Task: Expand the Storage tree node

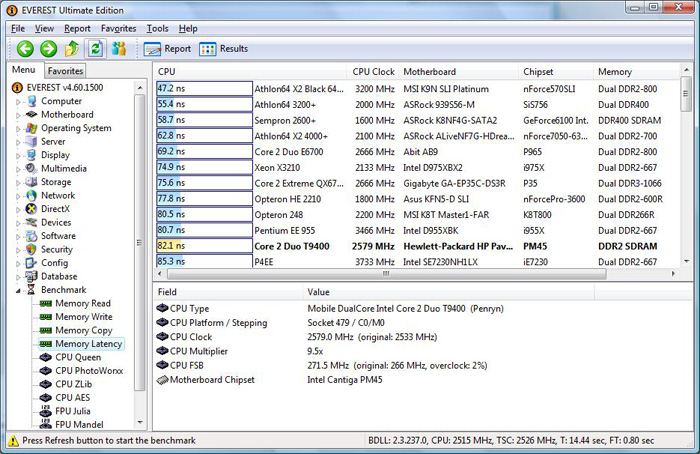Action: pyautogui.click(x=19, y=183)
